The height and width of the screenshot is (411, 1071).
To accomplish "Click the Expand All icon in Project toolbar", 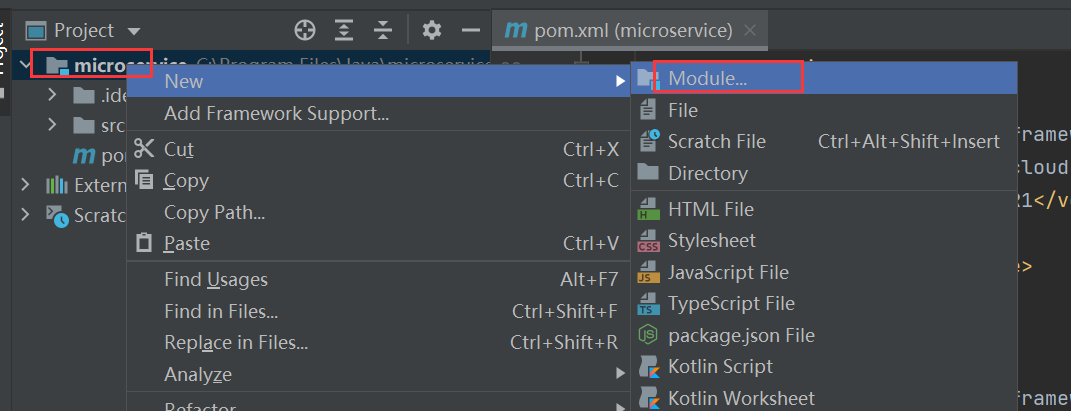I will click(344, 30).
